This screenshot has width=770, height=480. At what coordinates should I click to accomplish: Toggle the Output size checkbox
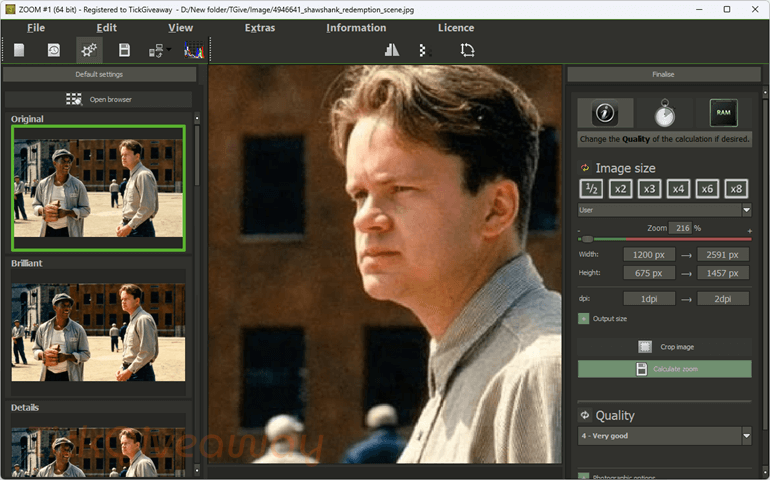tap(583, 319)
